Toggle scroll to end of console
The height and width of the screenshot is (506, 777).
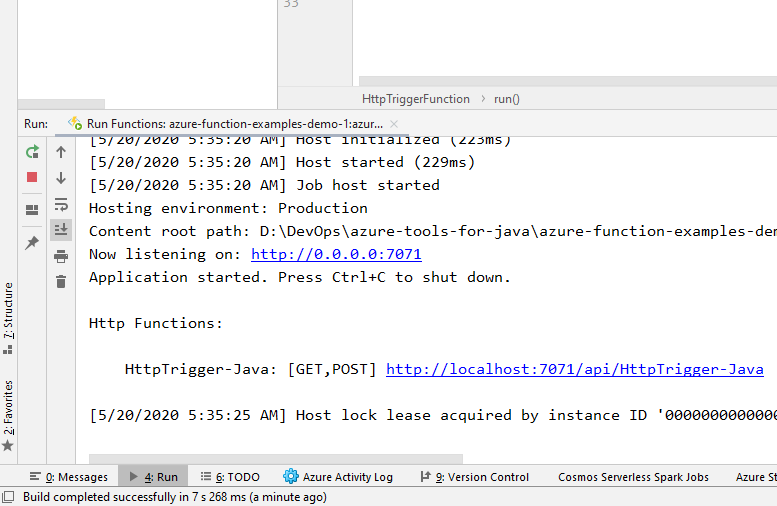pos(61,229)
